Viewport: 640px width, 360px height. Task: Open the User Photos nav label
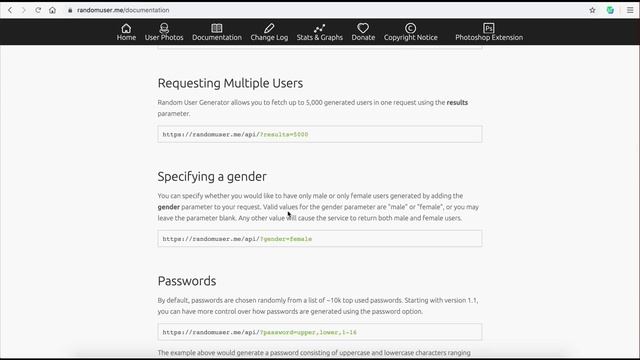pos(164,38)
